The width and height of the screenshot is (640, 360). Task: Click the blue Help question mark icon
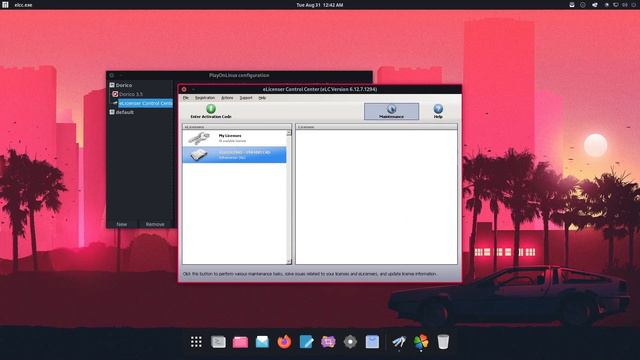coord(438,109)
